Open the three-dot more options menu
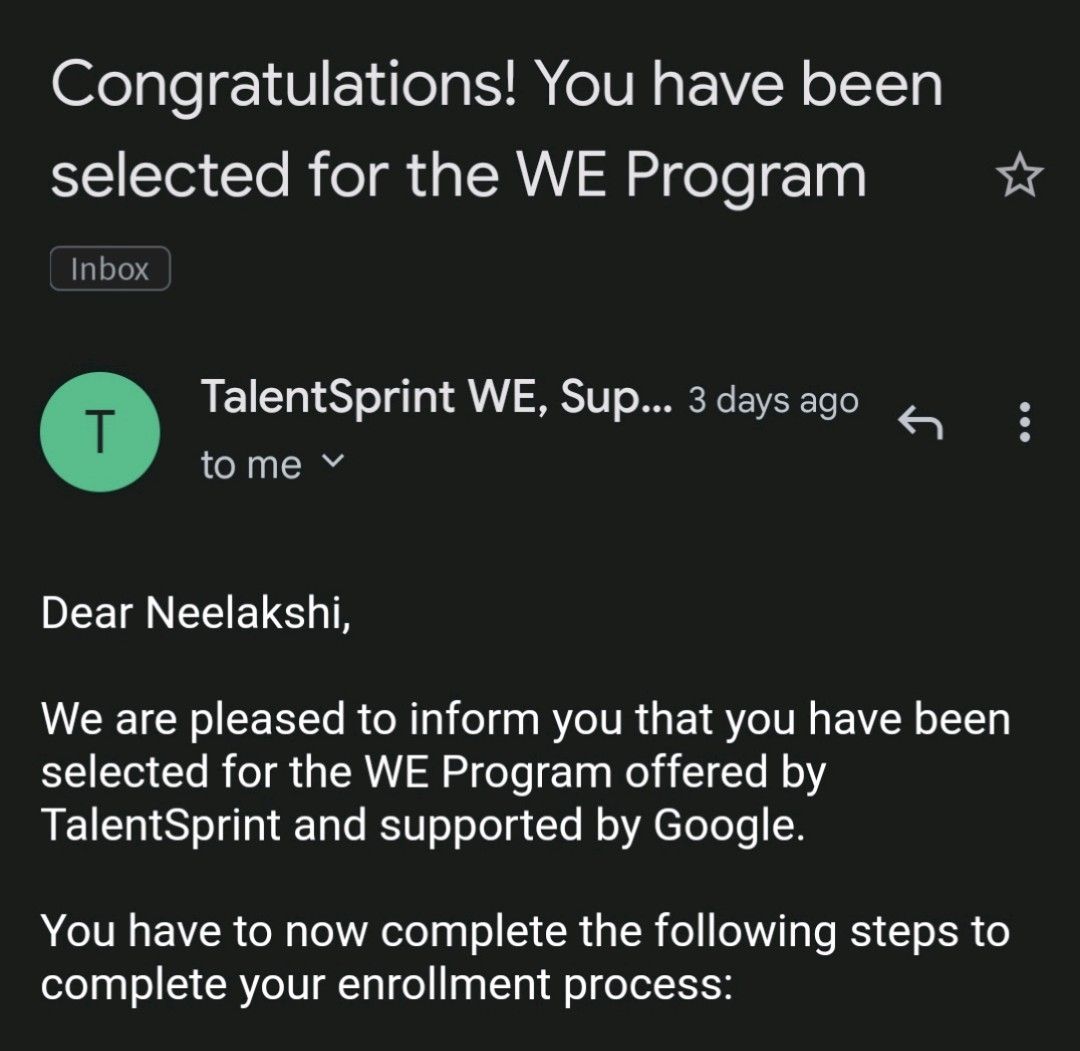The width and height of the screenshot is (1080, 1051). [x=1025, y=422]
